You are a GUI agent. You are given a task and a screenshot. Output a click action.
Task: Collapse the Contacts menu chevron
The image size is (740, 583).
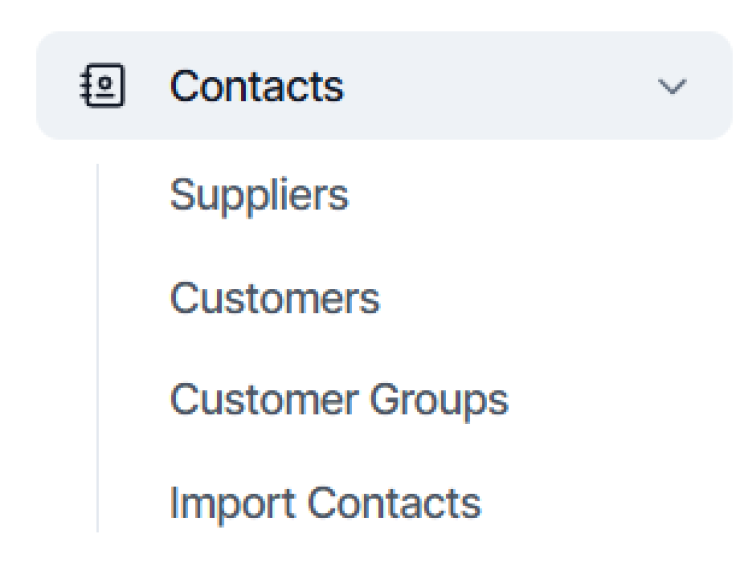point(673,87)
